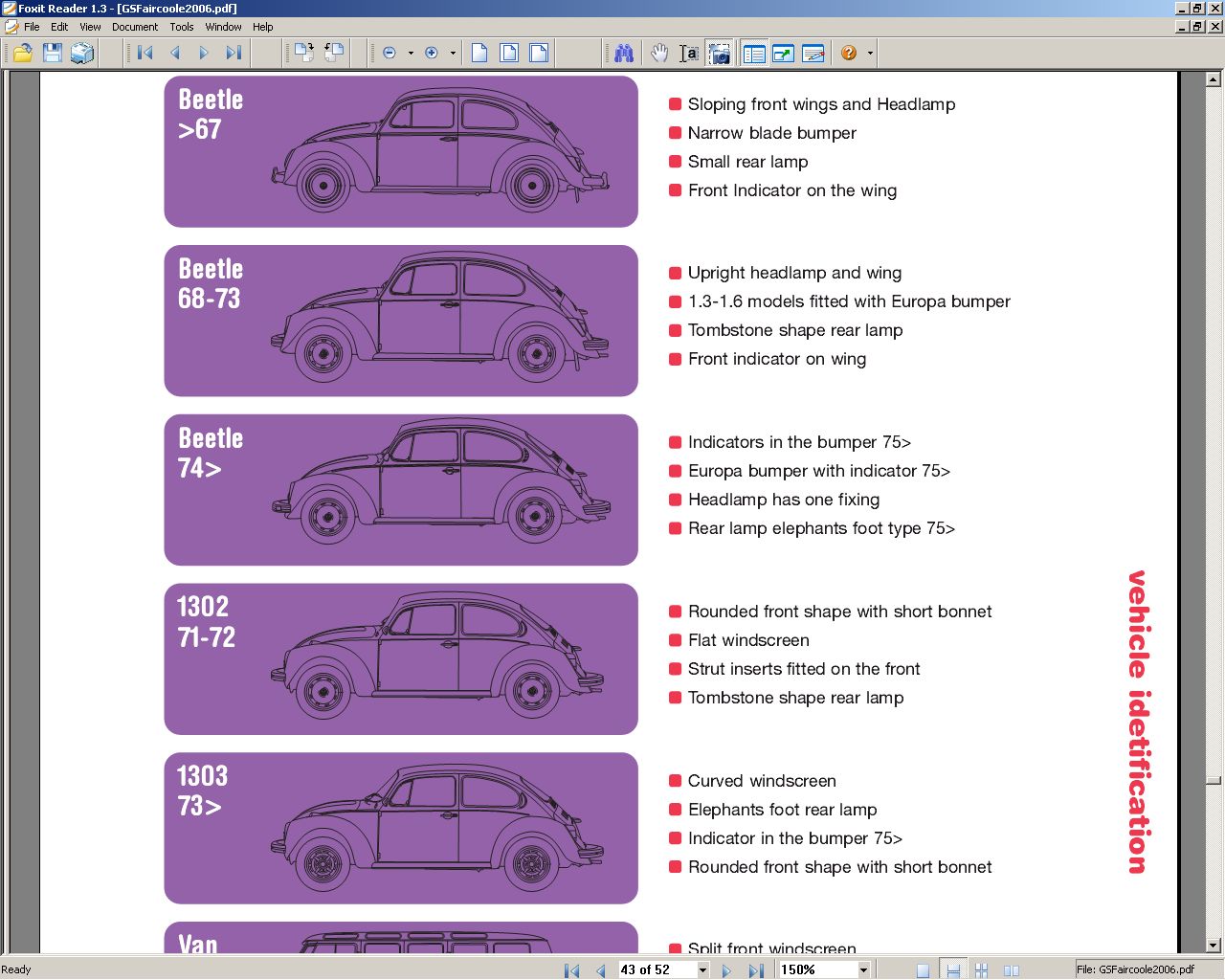Zoom out with minus magnifier

[390, 54]
